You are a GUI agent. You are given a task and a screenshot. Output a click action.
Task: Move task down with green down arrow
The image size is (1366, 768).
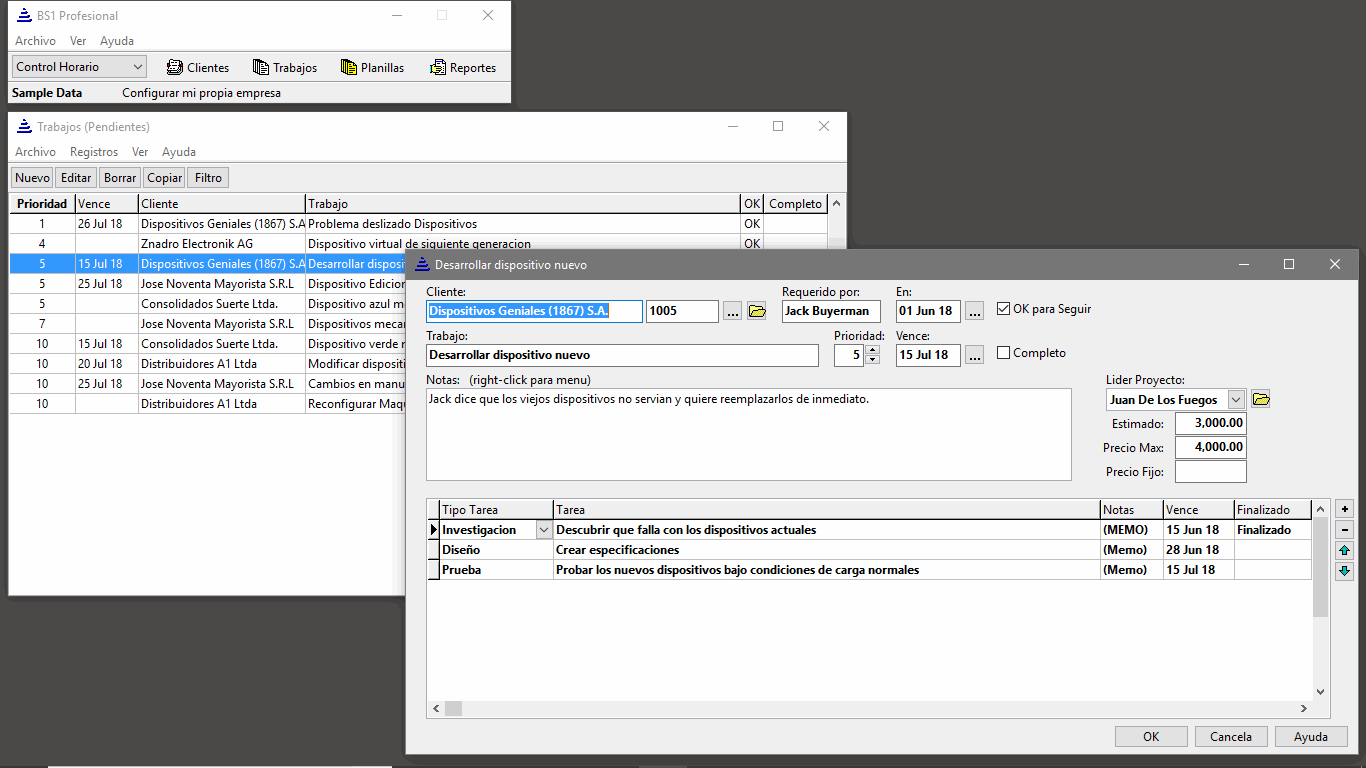coord(1344,571)
